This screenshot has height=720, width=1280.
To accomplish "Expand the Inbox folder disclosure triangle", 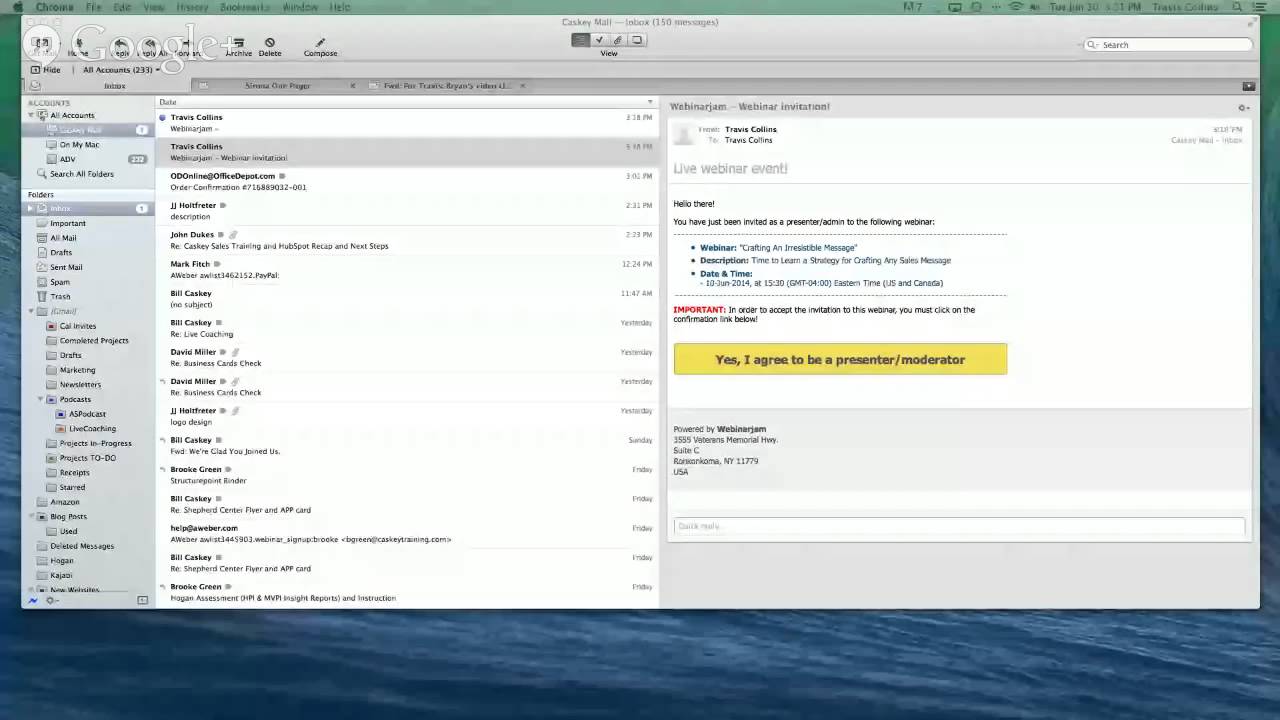I will click(x=31, y=208).
